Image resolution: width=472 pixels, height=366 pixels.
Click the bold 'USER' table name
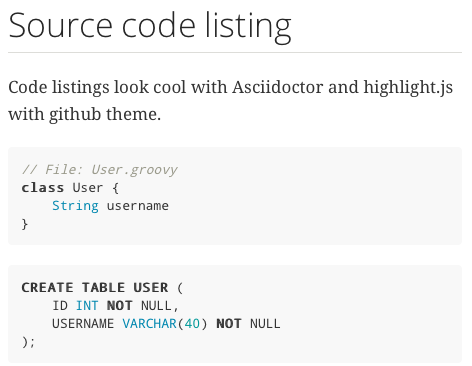(151, 288)
